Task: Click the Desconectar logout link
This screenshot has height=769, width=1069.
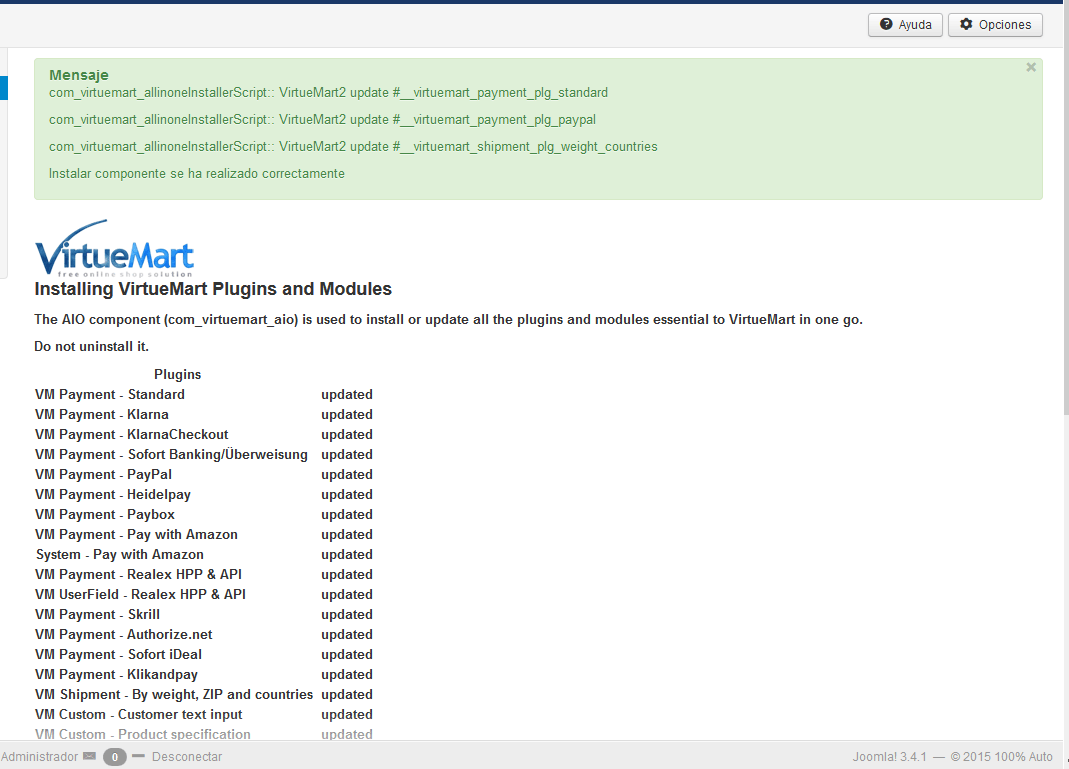Action: (x=187, y=757)
